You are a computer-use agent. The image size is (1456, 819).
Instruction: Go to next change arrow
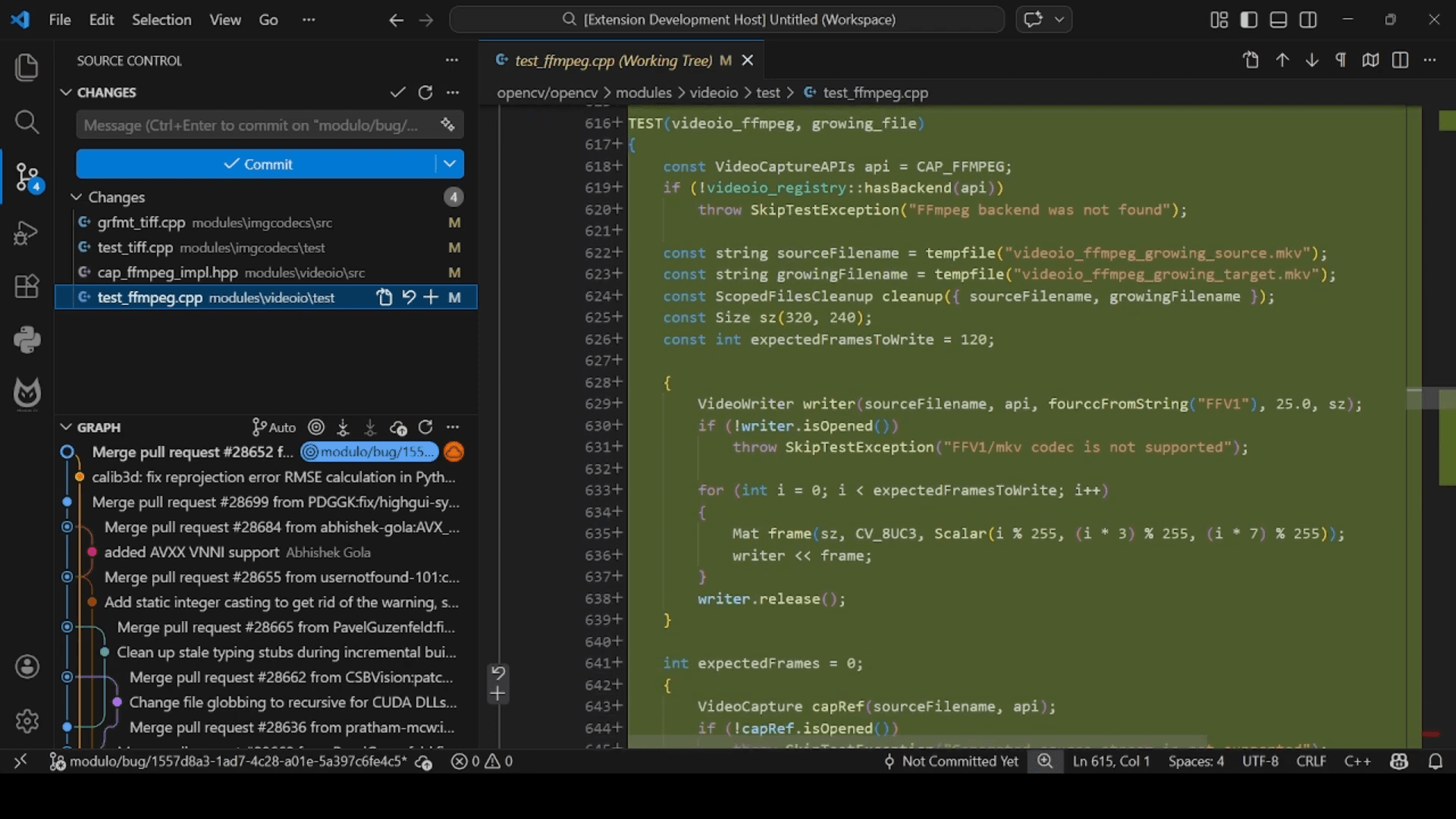1312,60
